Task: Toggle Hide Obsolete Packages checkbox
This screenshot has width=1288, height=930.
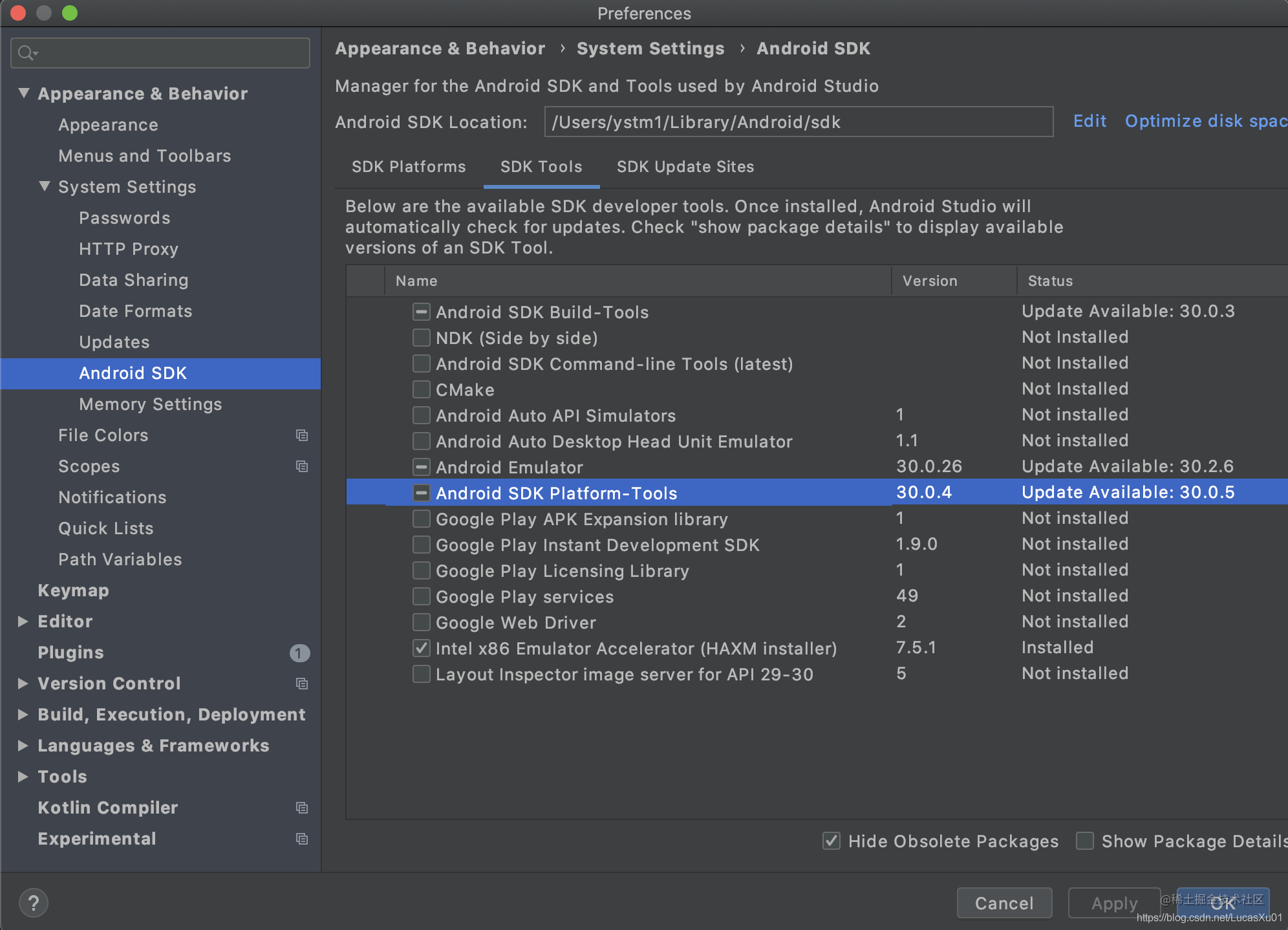Action: [x=832, y=841]
